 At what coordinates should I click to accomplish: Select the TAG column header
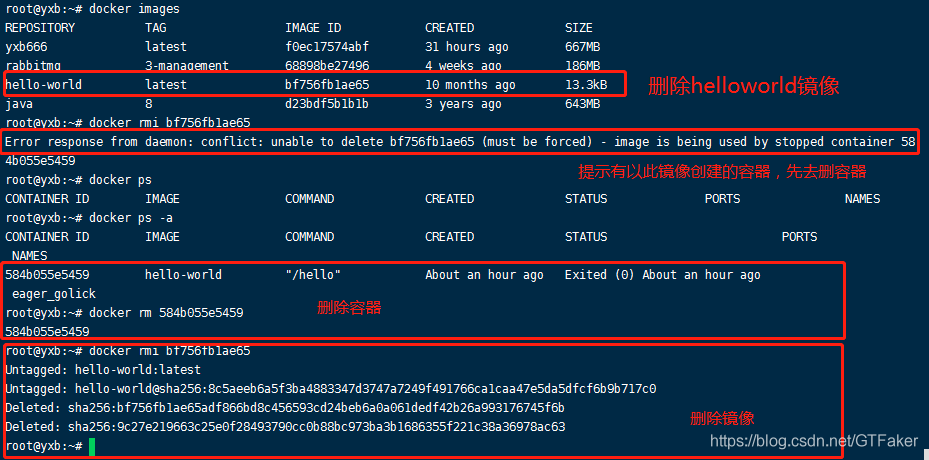coord(156,28)
